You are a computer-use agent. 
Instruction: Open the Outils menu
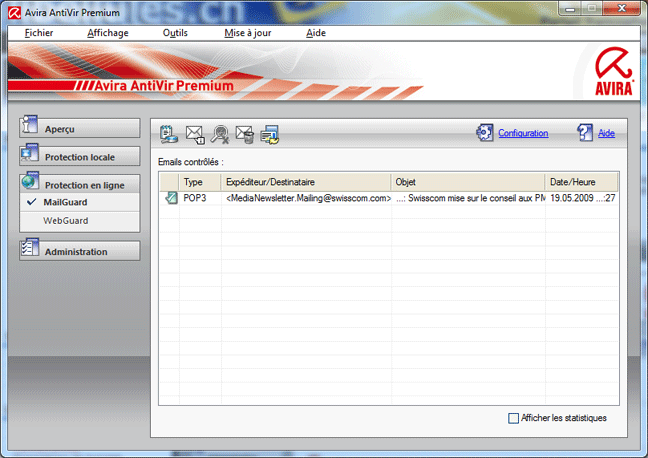click(x=175, y=33)
